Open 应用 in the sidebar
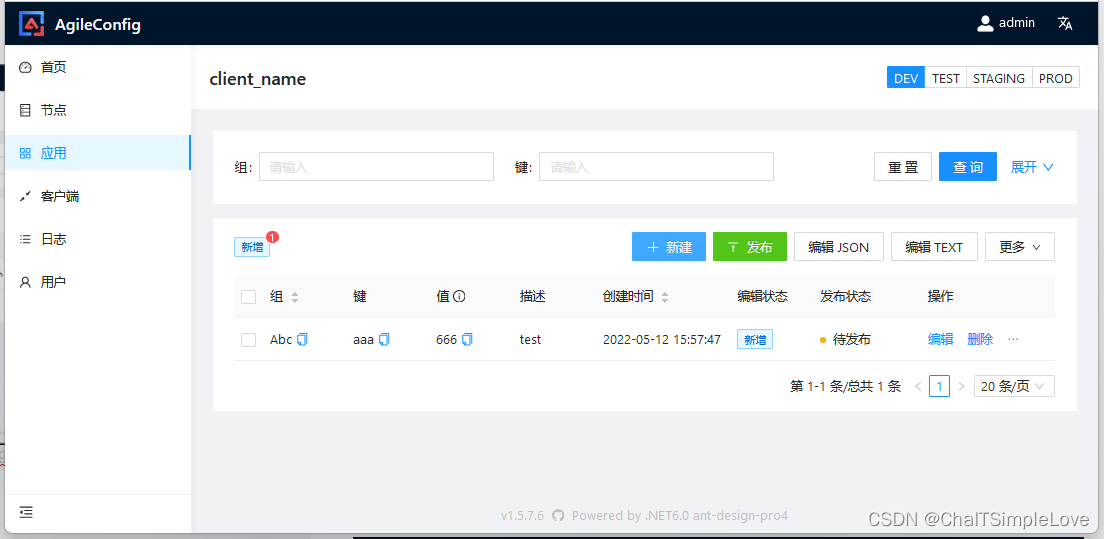The width and height of the screenshot is (1104, 539). point(98,153)
